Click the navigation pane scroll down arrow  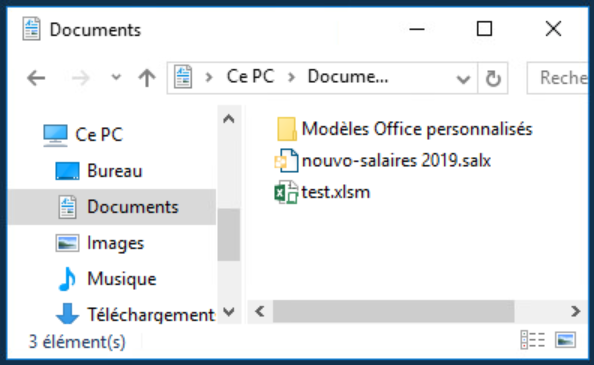coord(229,312)
